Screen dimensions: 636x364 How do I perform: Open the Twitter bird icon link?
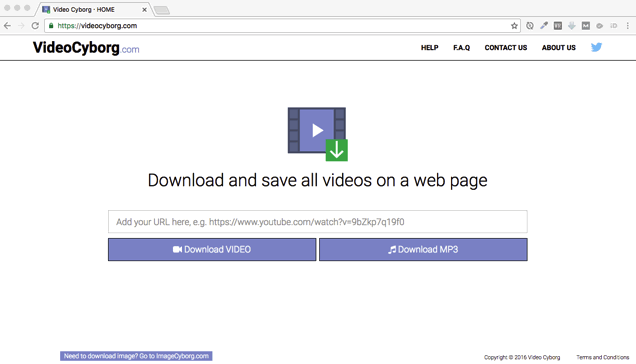(x=596, y=47)
